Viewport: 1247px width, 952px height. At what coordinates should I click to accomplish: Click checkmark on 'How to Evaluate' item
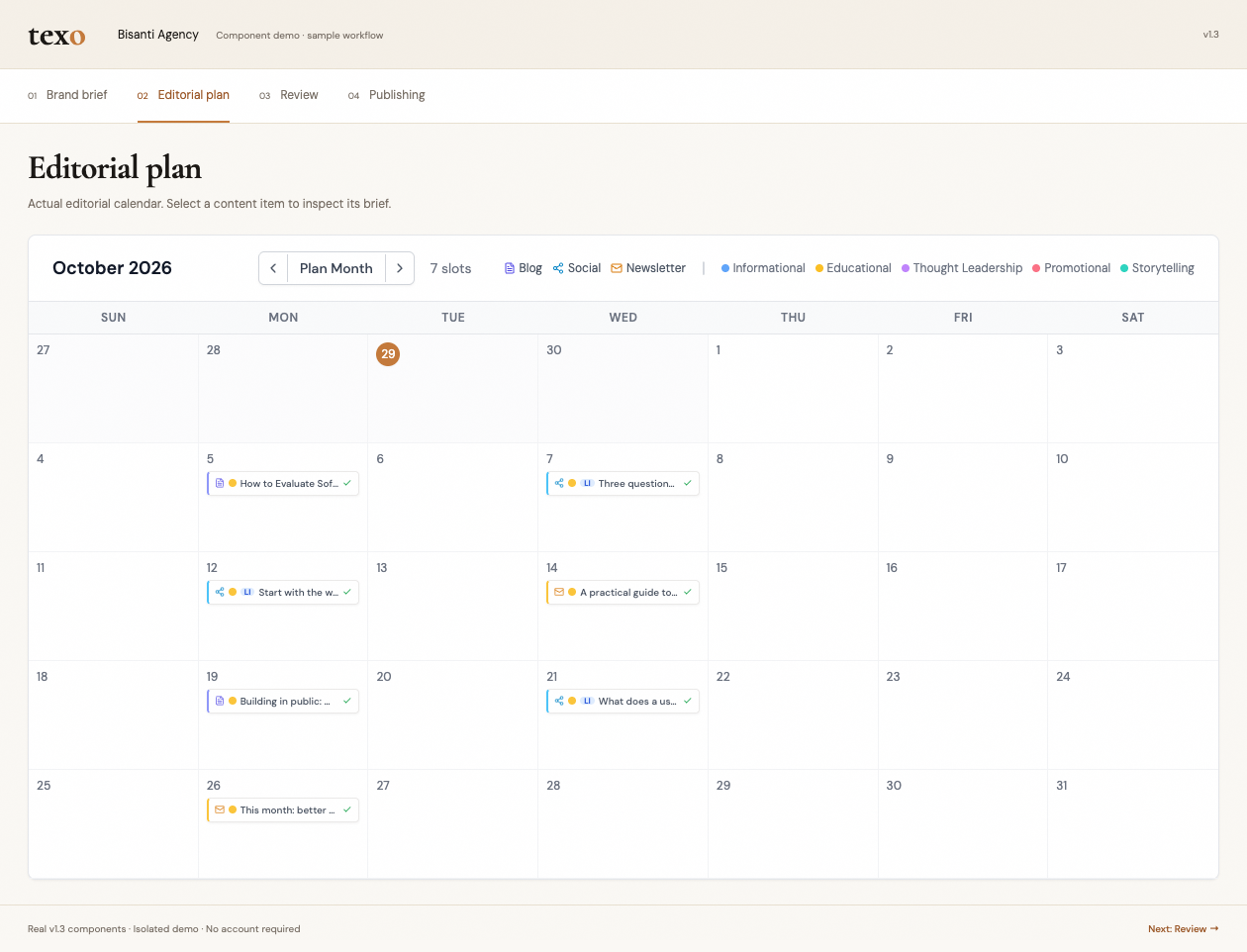(347, 483)
